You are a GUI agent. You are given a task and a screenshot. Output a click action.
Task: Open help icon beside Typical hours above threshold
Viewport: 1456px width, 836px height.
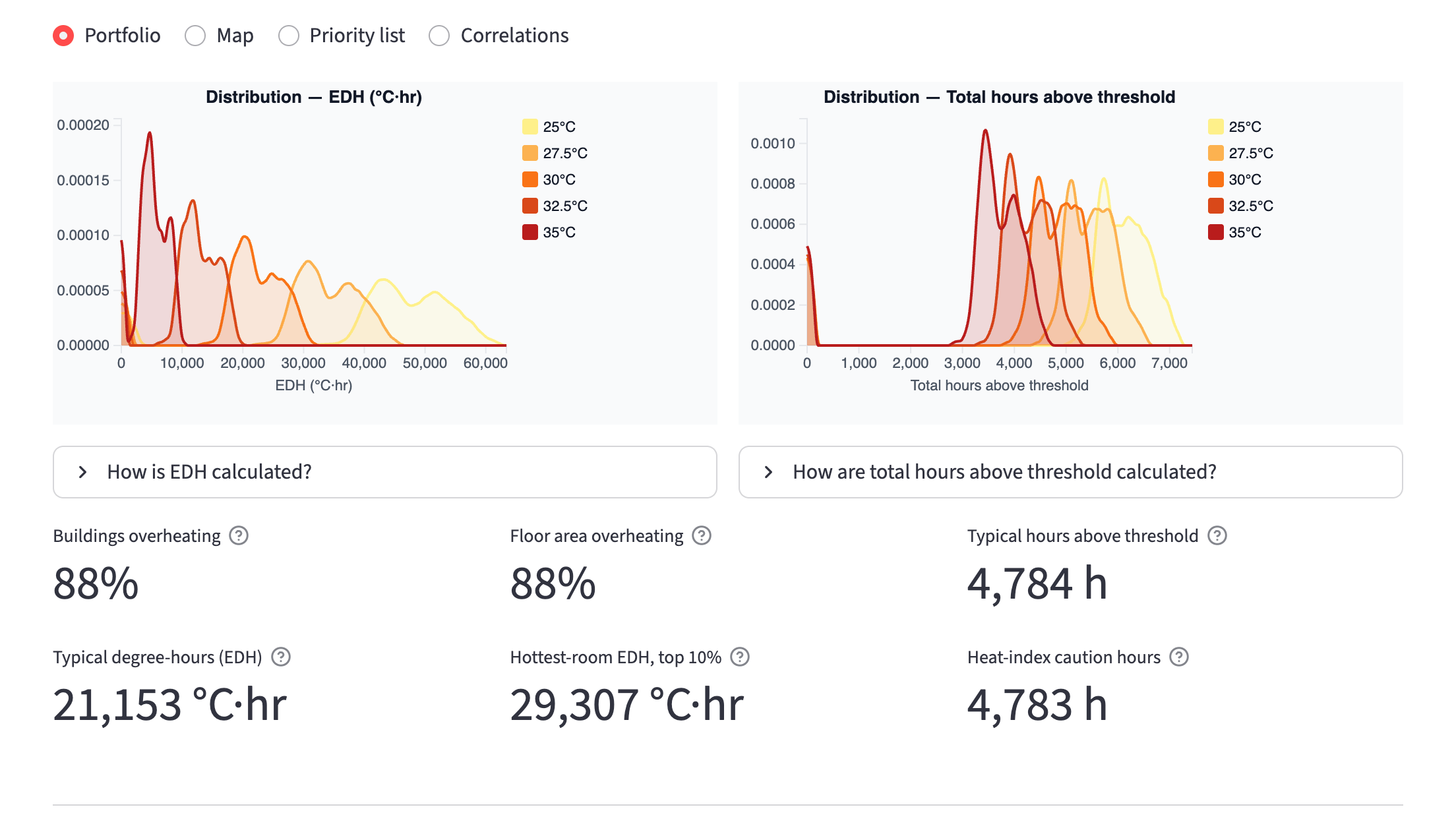(x=1217, y=536)
